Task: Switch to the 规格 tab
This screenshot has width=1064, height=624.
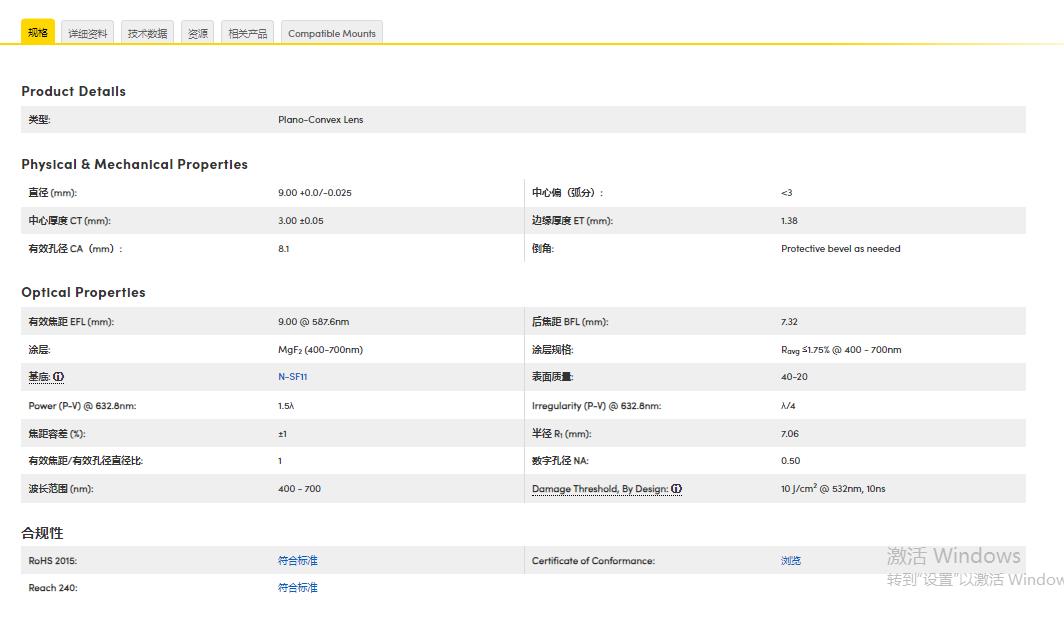Action: [38, 32]
